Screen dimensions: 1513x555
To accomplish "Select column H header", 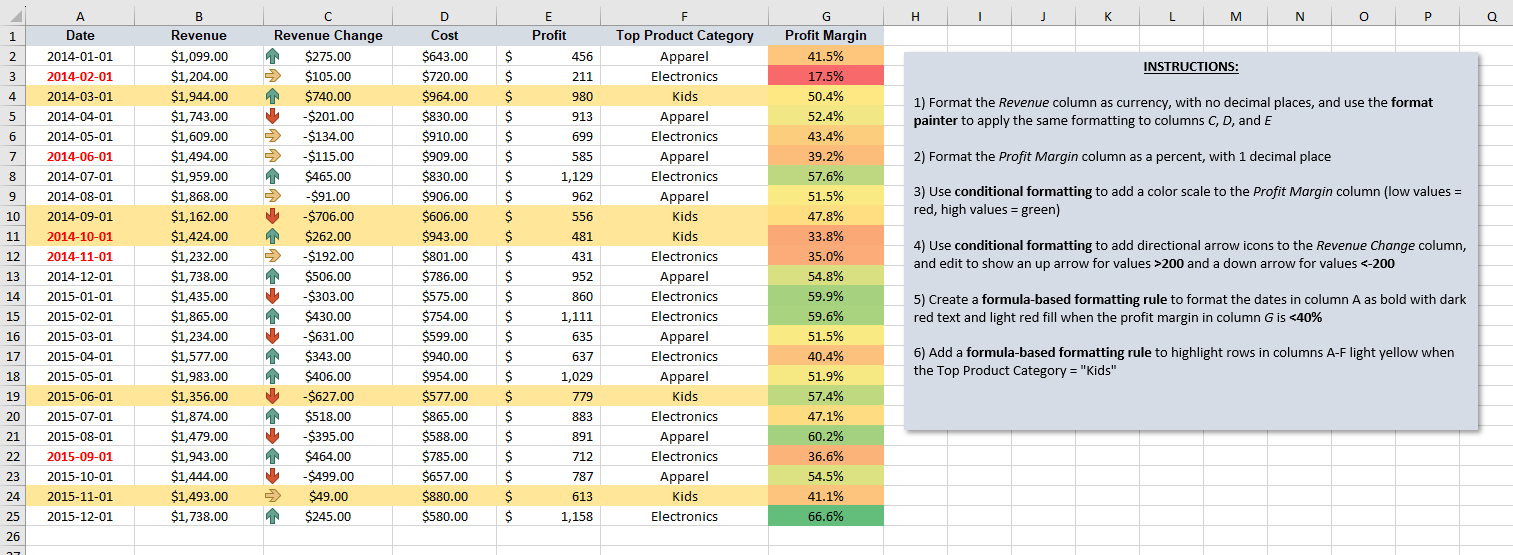I will tap(915, 16).
